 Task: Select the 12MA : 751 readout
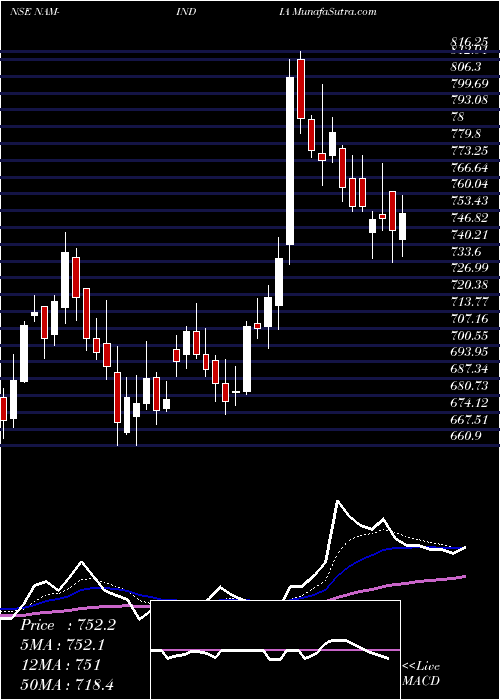tap(61, 665)
